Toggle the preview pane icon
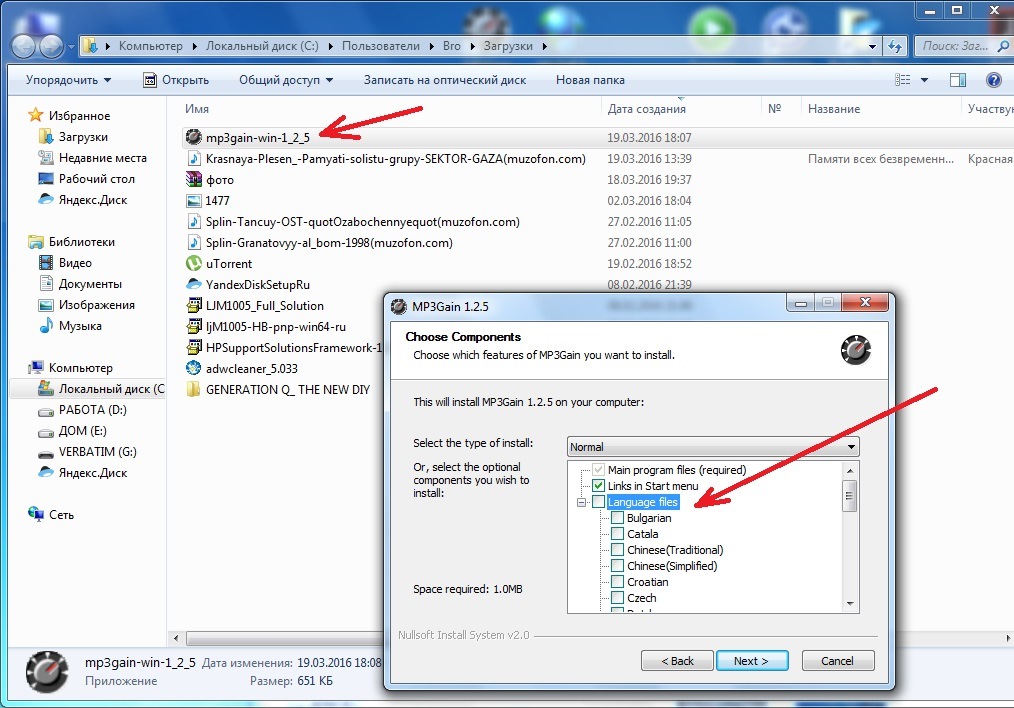Image resolution: width=1014 pixels, height=708 pixels. (958, 80)
